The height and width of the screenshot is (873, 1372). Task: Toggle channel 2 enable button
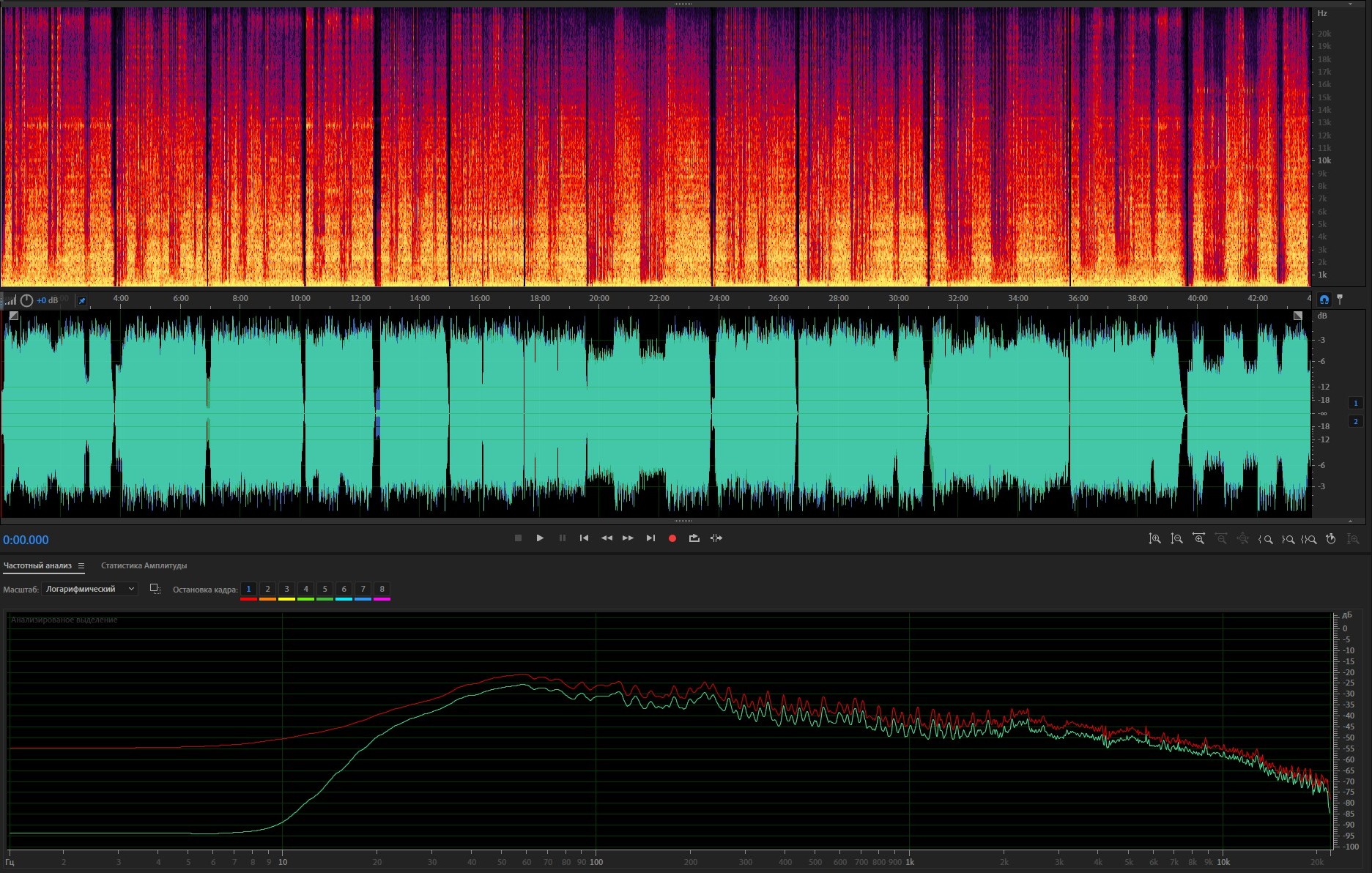click(1356, 421)
